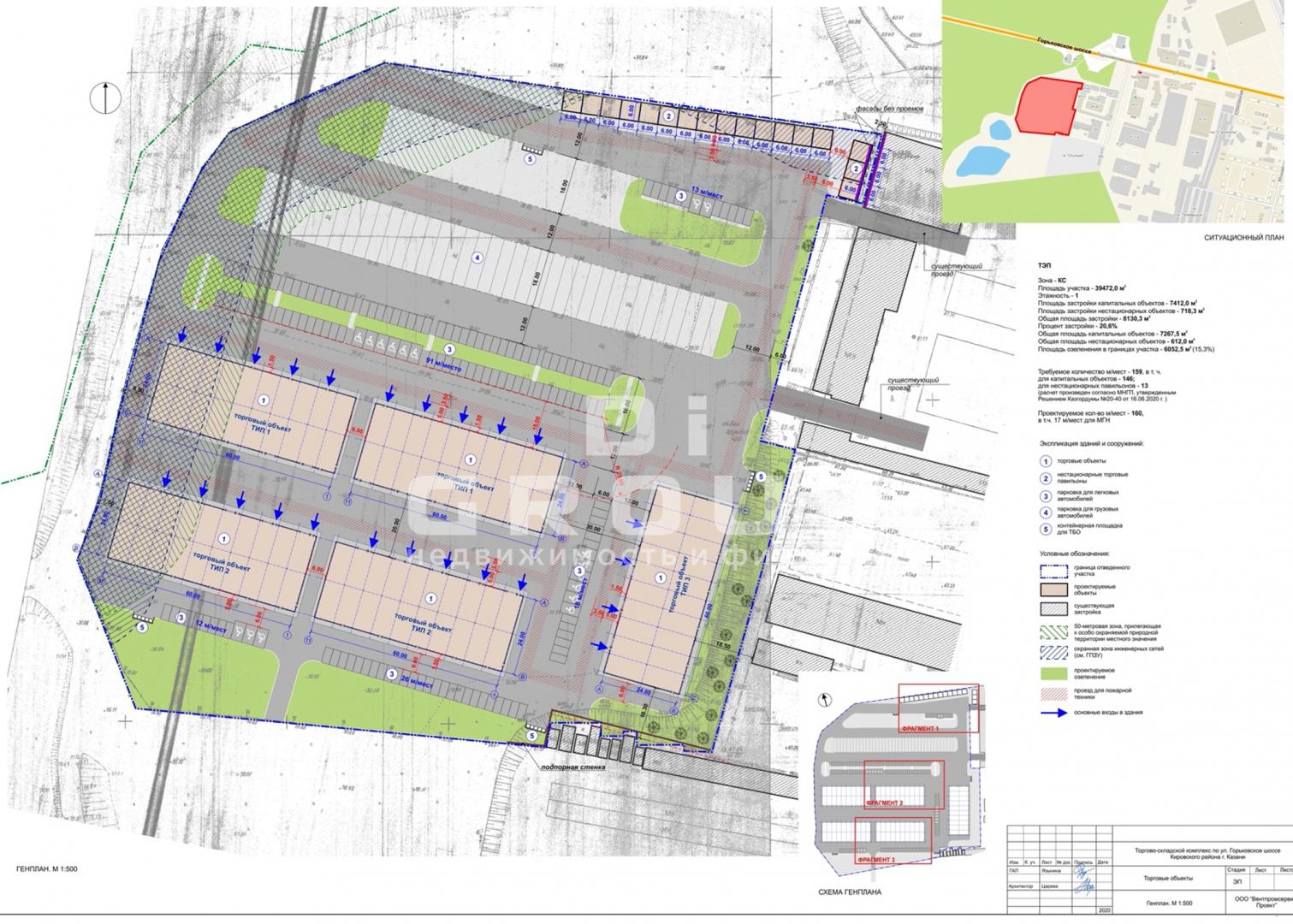The height and width of the screenshot is (924, 1293).
Task: Click the СХЕМА ГЕНПЛАНА caption
Action: [x=849, y=892]
